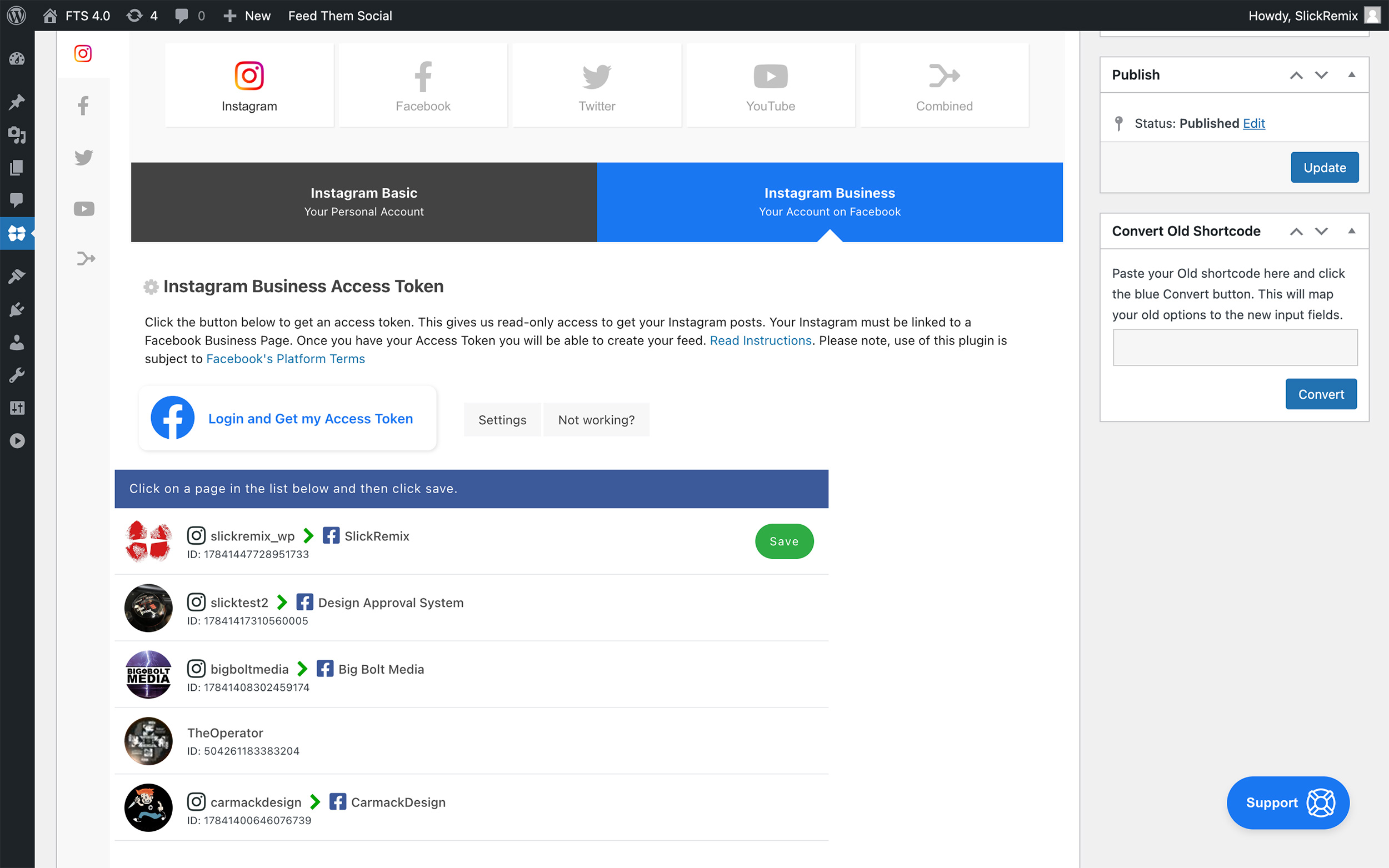This screenshot has width=1389, height=868.
Task: Open the New content menu
Action: pos(247,16)
